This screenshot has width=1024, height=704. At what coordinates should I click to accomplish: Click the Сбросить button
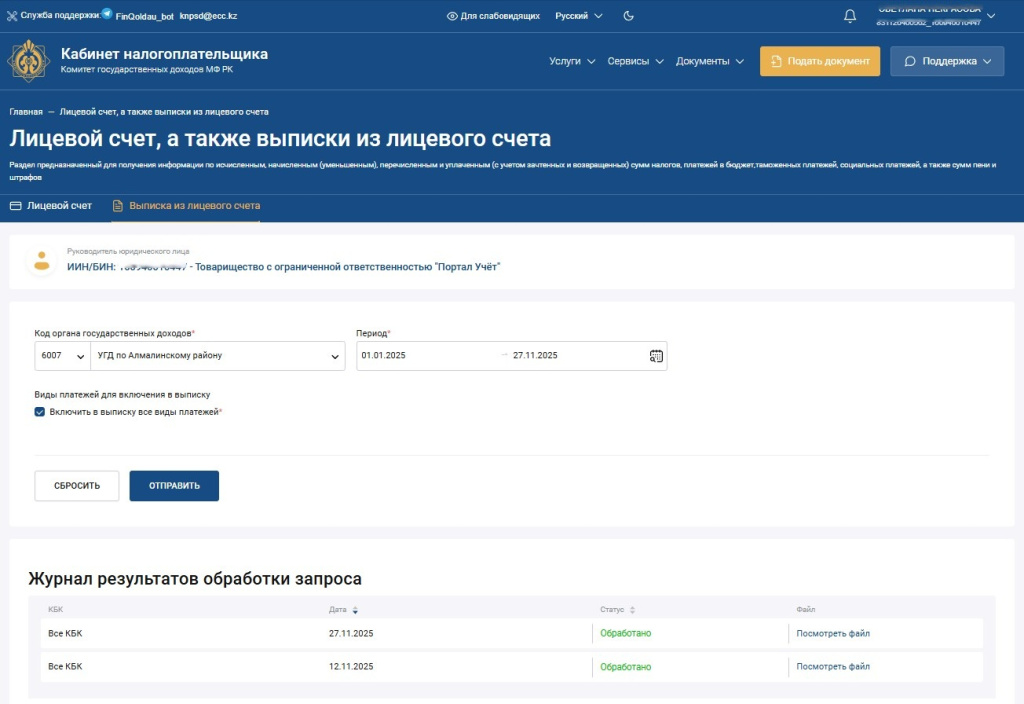77,486
